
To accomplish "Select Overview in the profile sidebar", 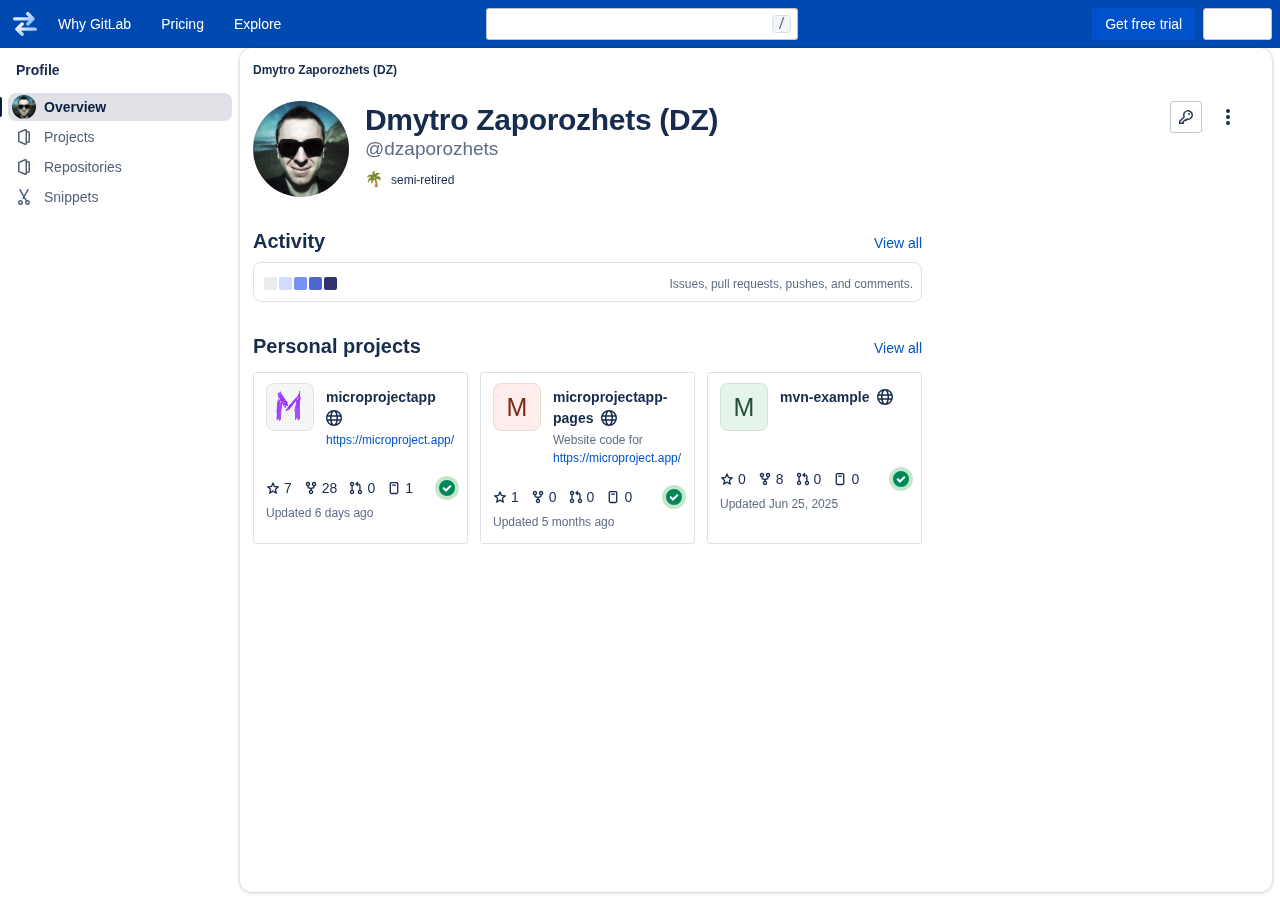I will coord(120,107).
